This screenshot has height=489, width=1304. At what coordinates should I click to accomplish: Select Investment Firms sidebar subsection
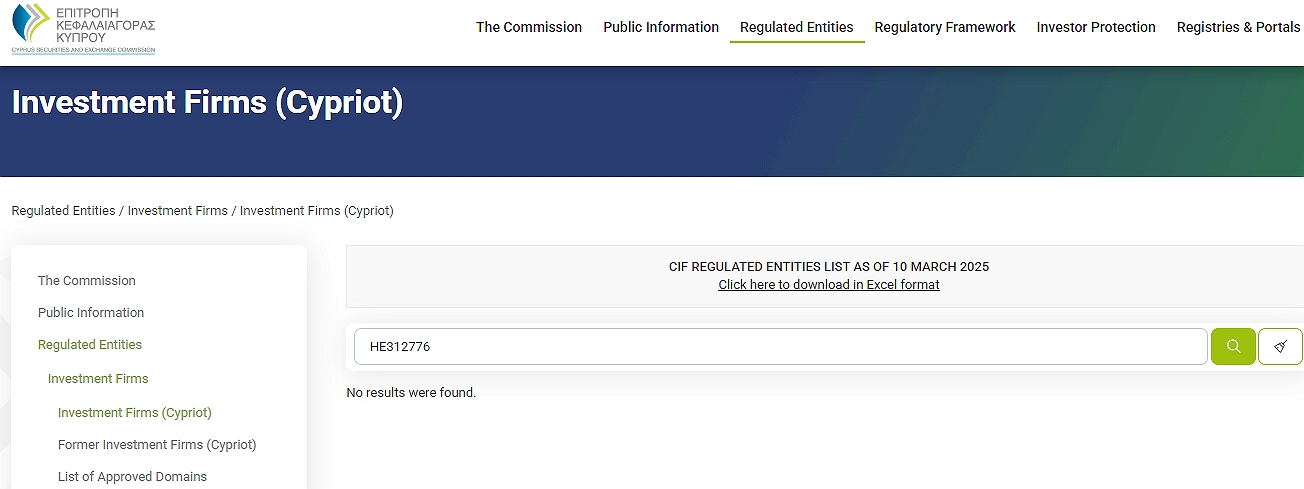(98, 379)
